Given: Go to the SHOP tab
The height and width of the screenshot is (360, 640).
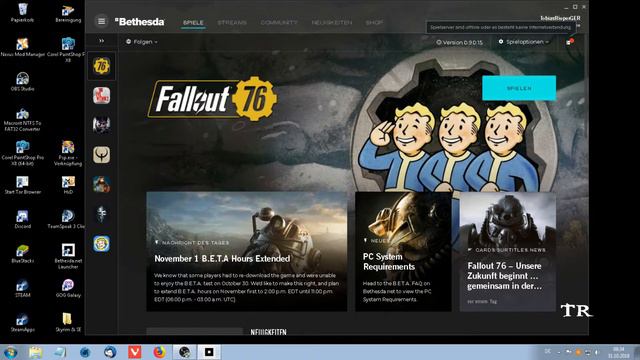Looking at the screenshot, I should click(374, 22).
